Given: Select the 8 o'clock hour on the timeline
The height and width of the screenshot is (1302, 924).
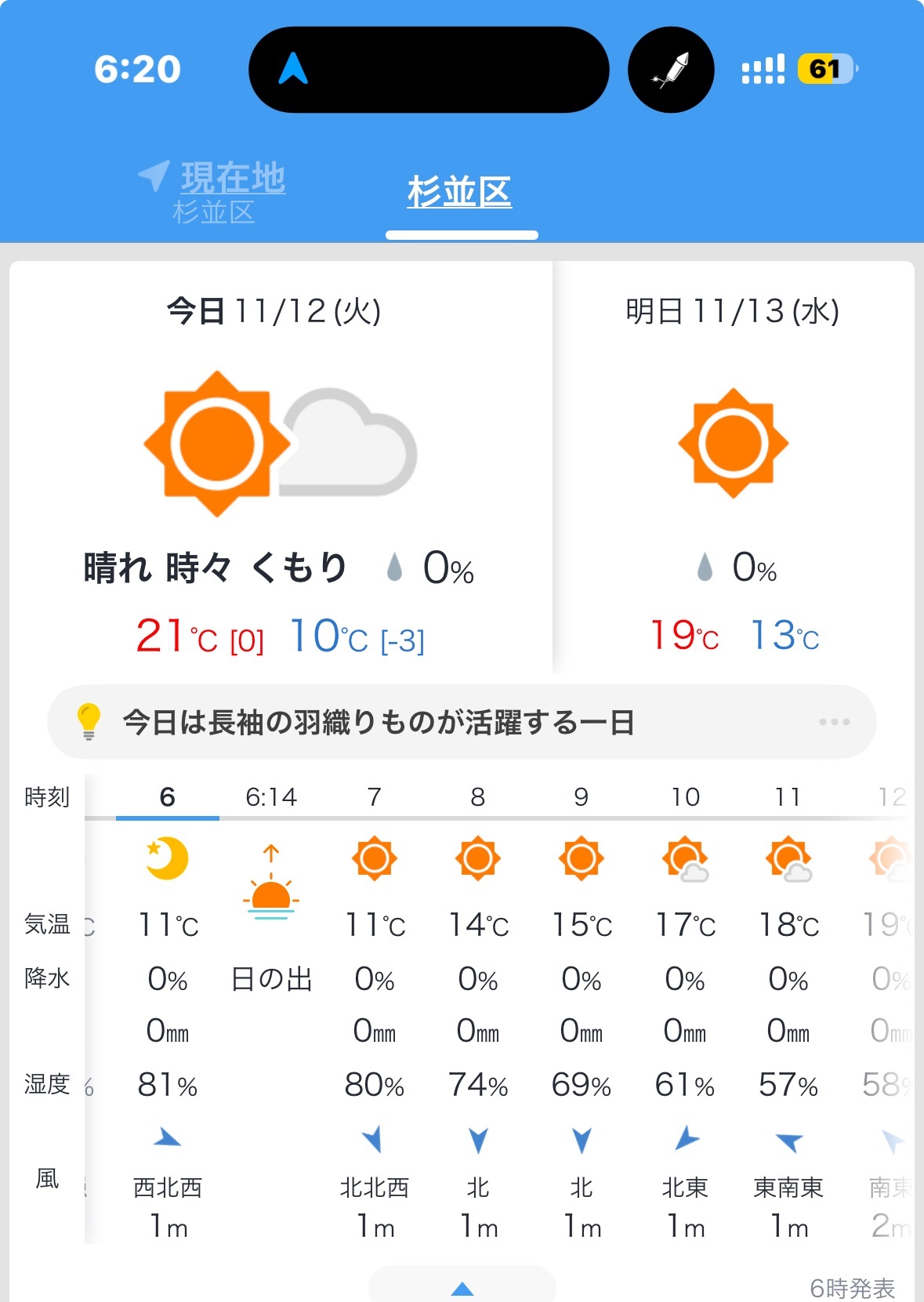Looking at the screenshot, I should click(478, 797).
